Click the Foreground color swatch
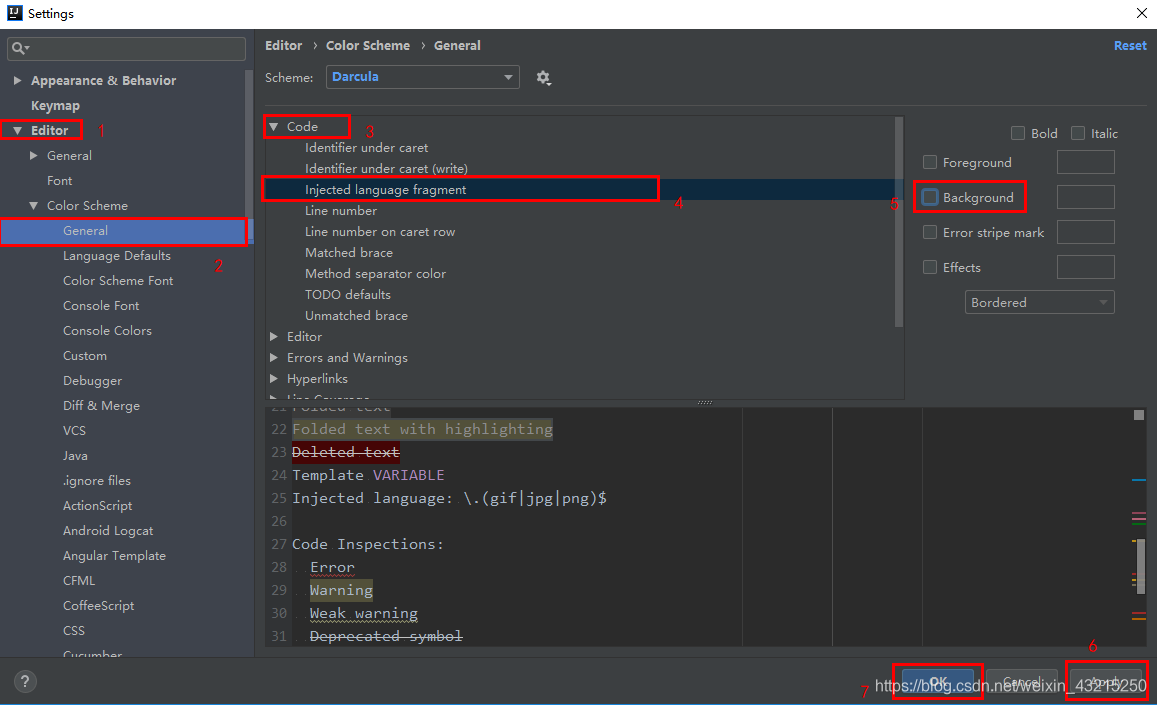The image size is (1157, 705). 1085,162
